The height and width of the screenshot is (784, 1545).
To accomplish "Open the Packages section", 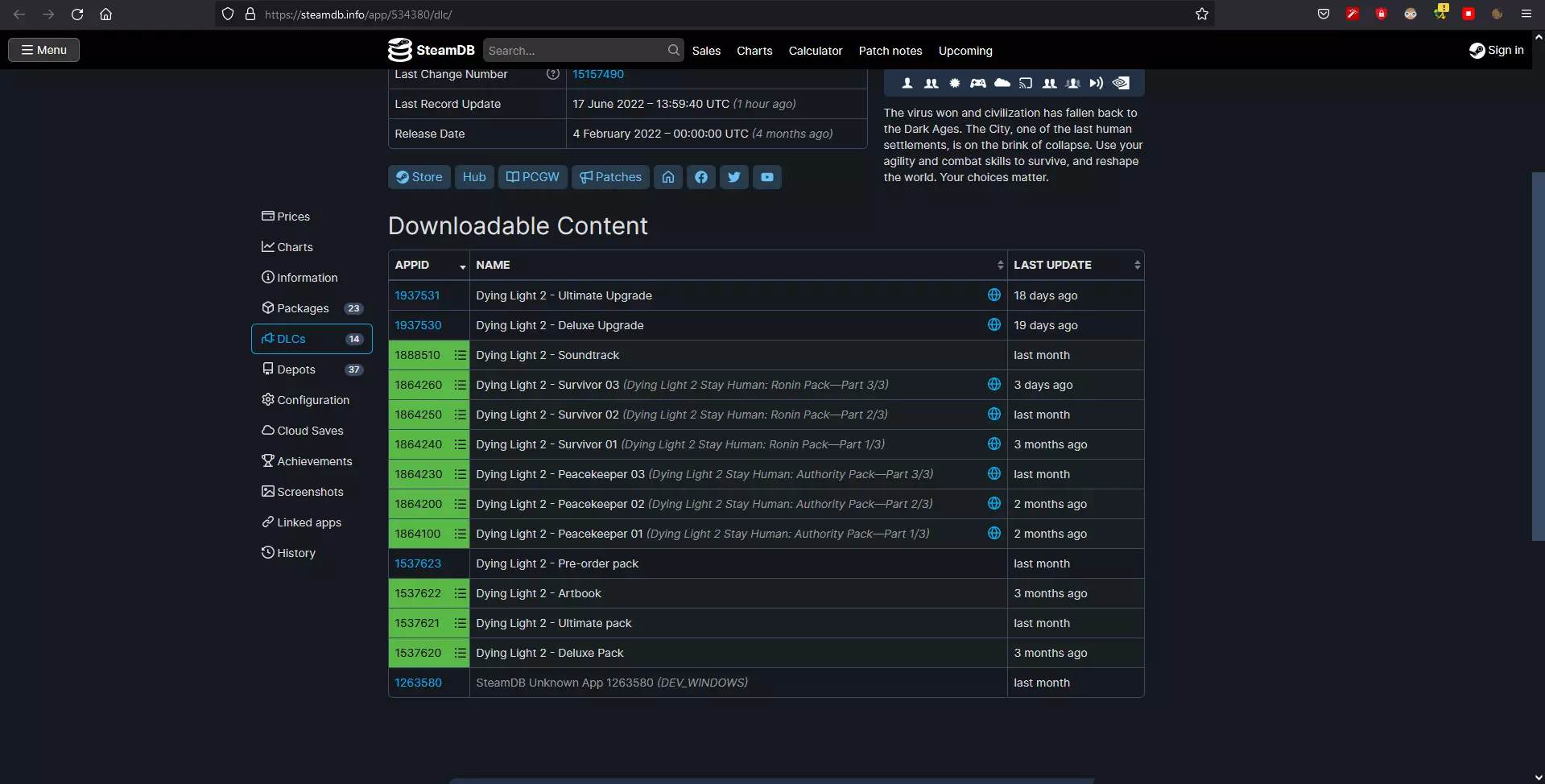I will pyautogui.click(x=312, y=308).
